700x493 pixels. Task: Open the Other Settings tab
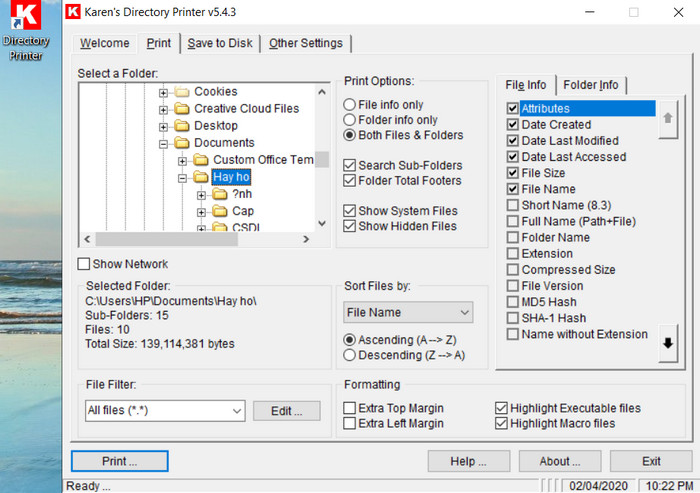pyautogui.click(x=306, y=43)
